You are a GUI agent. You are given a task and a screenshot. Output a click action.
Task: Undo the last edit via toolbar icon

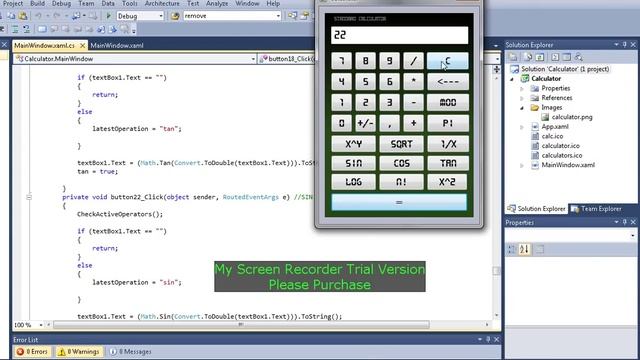coord(38,16)
